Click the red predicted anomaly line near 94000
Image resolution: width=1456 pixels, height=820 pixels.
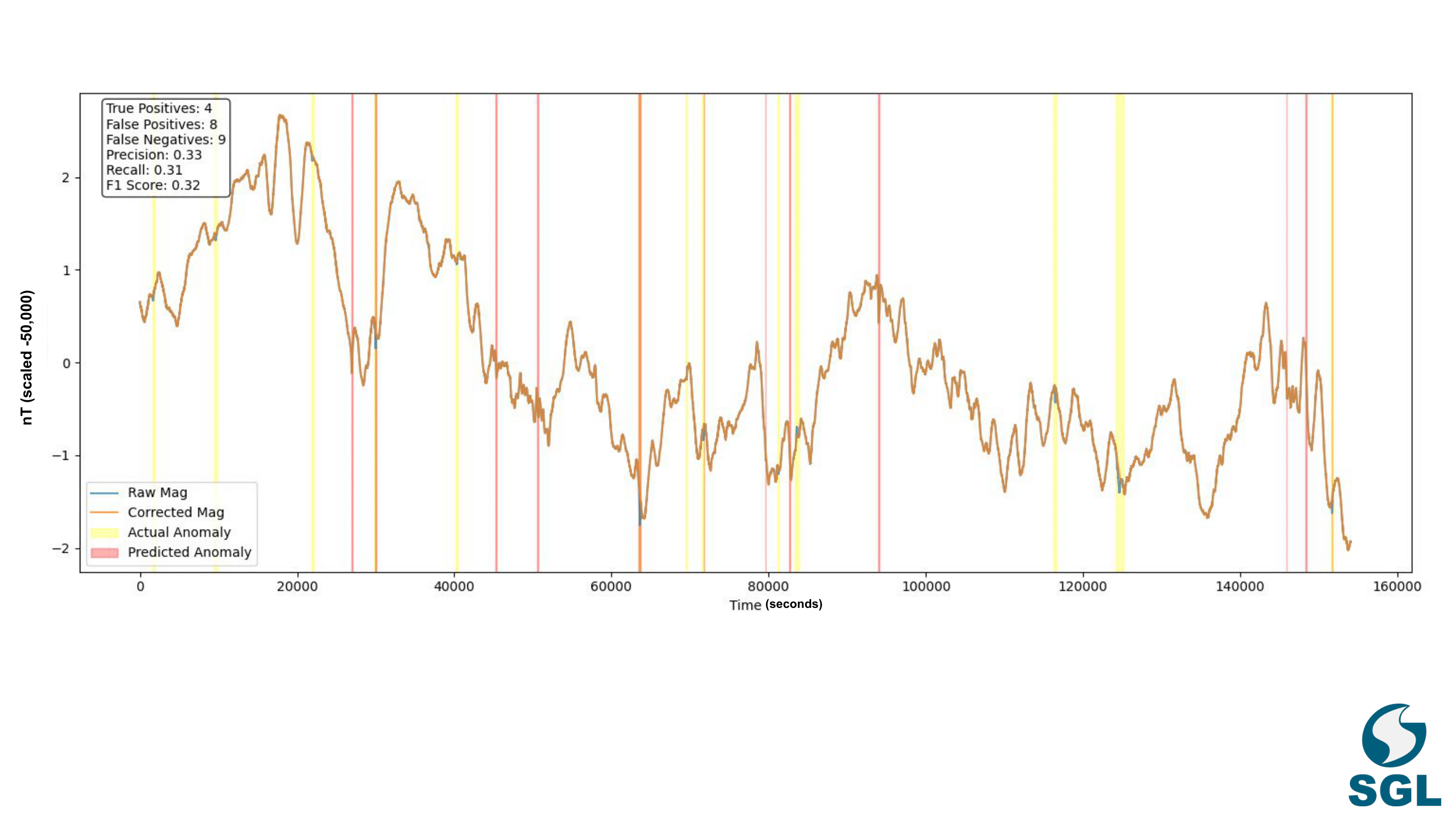[879, 332]
